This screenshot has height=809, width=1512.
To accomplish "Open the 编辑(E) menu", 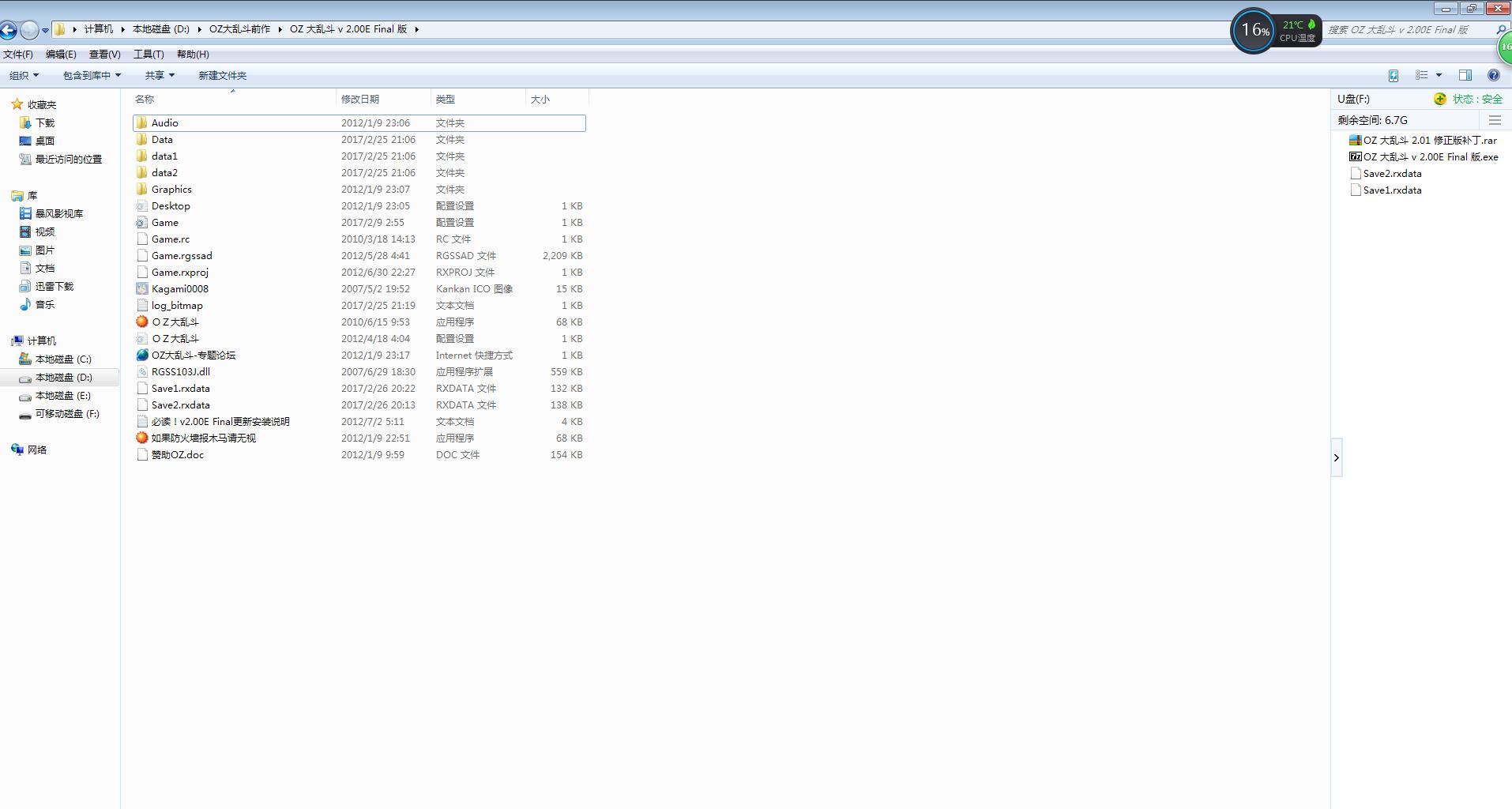I will click(61, 54).
